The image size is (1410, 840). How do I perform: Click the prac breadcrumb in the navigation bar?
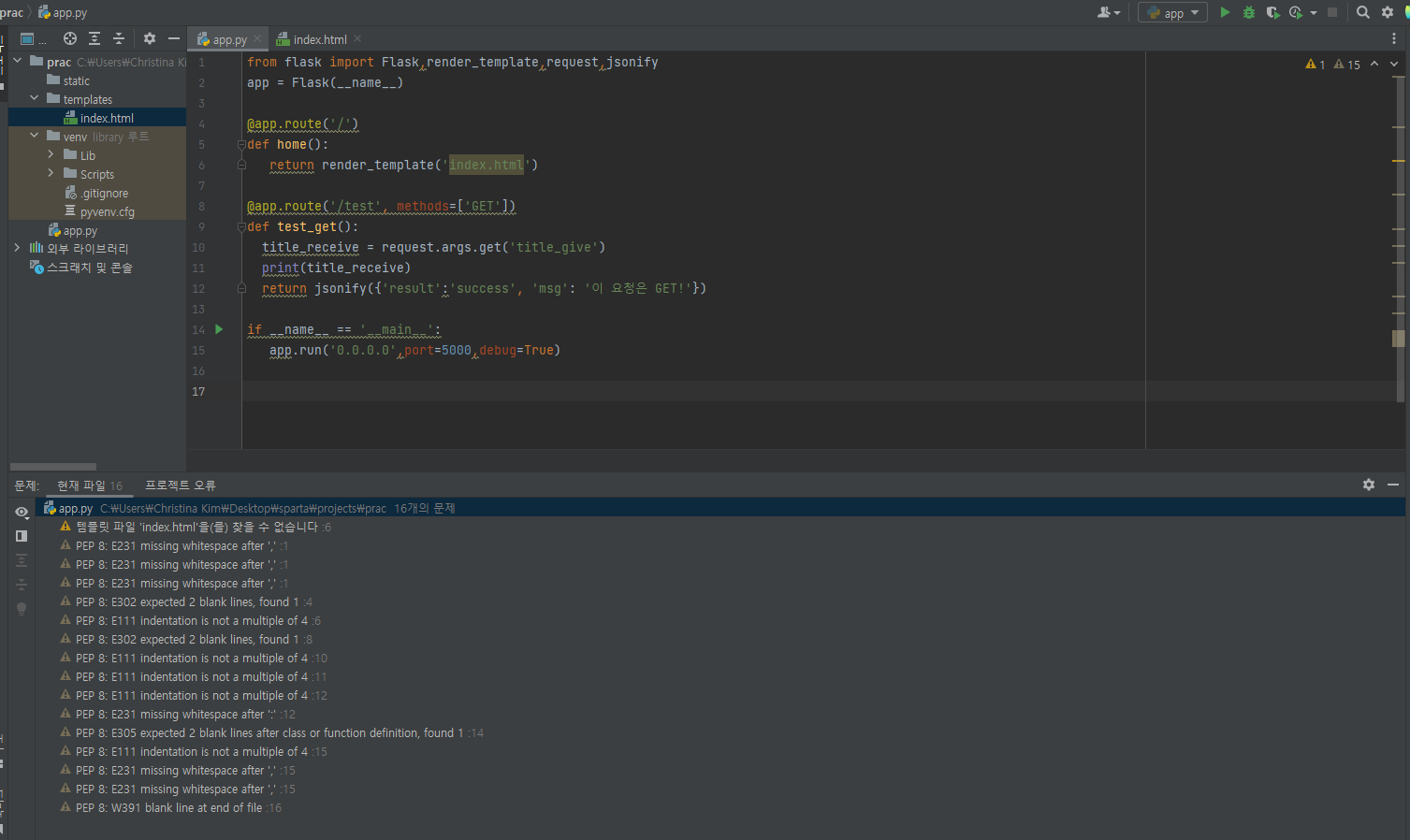[12, 12]
